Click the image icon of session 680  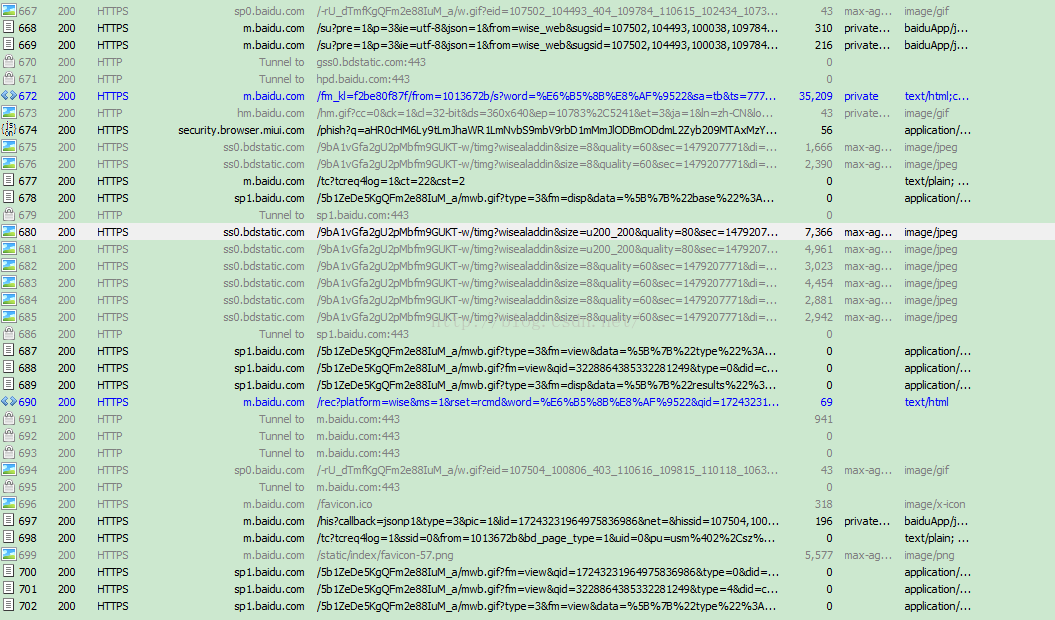9,232
